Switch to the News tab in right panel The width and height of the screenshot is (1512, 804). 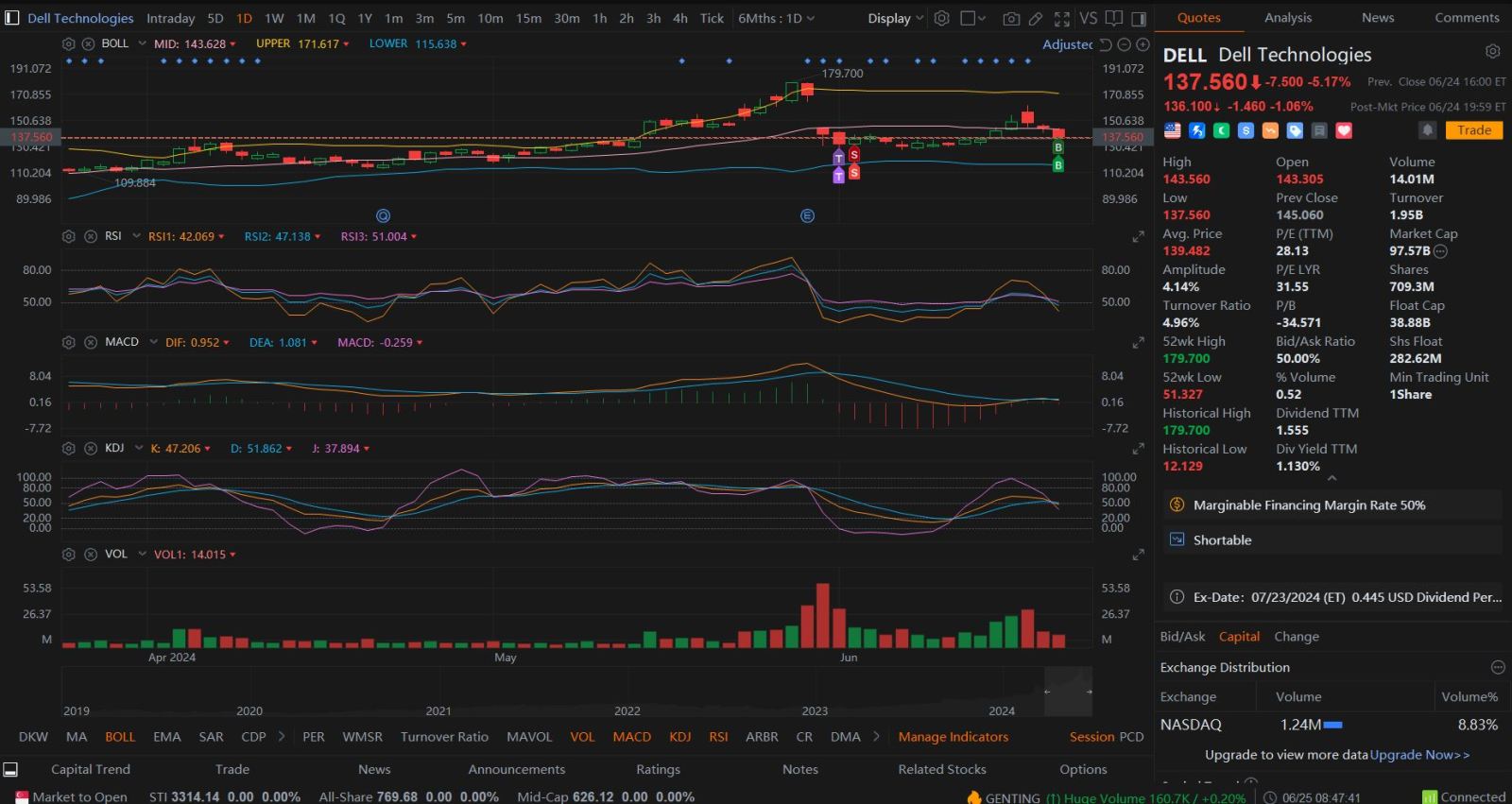point(1378,17)
